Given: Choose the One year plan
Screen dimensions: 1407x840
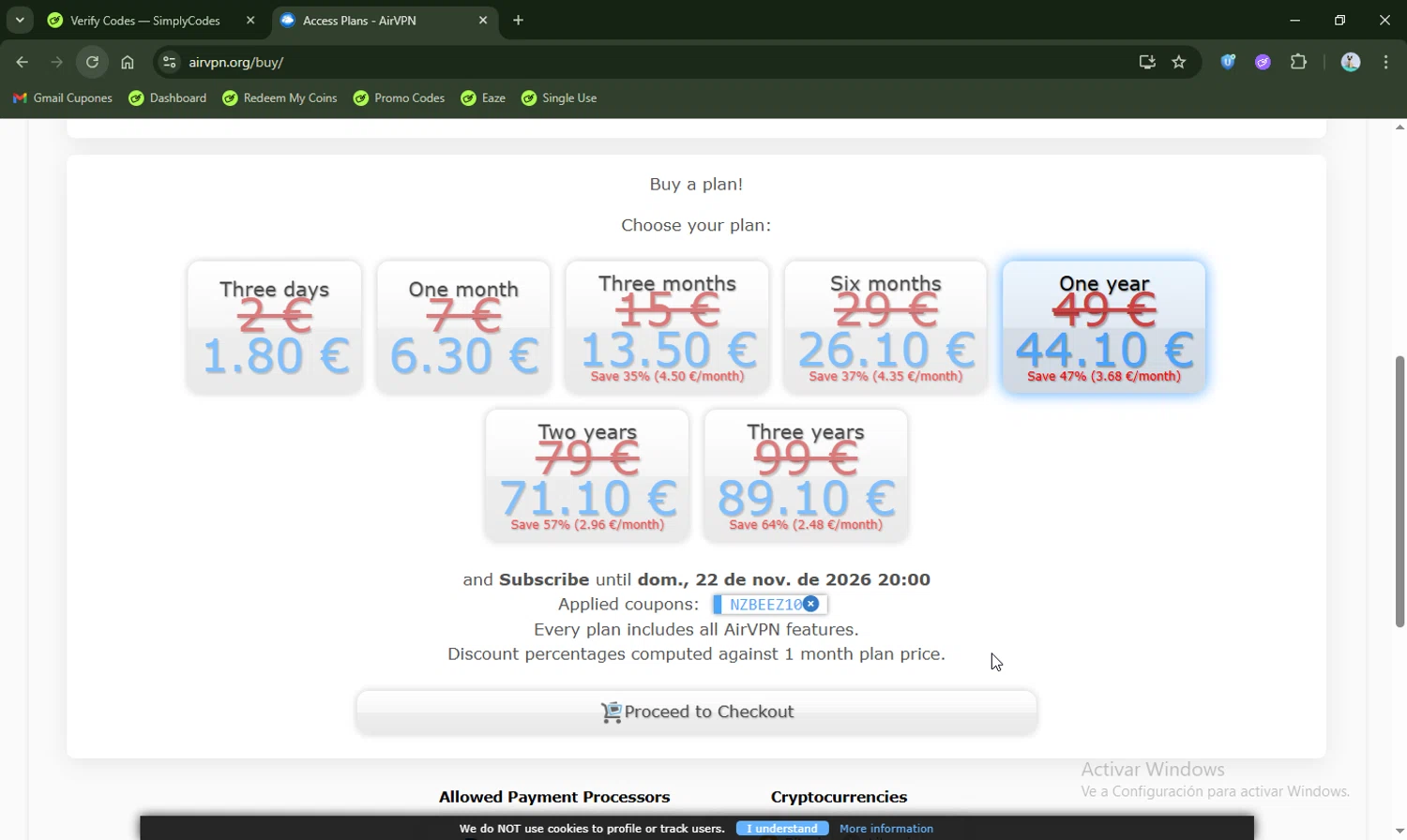Looking at the screenshot, I should click(1104, 327).
